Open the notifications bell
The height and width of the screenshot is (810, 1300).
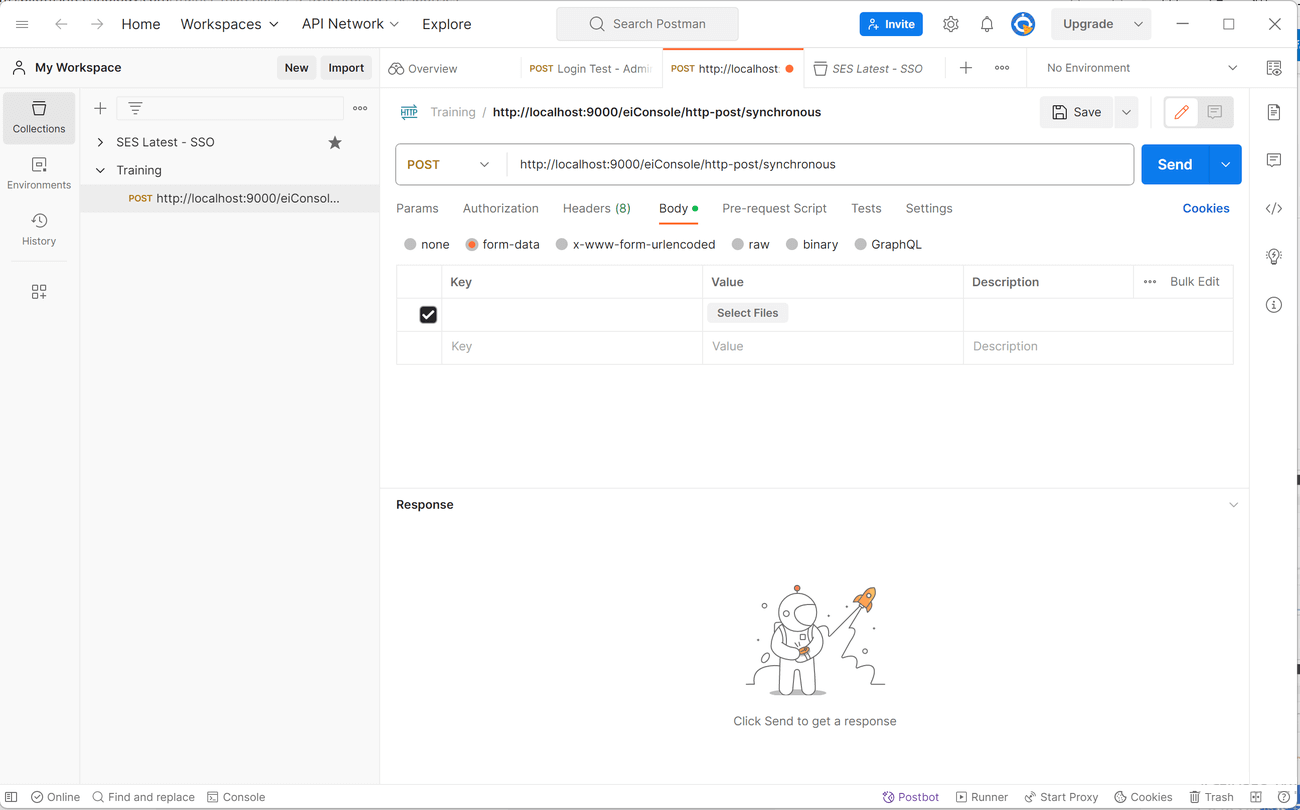[987, 24]
